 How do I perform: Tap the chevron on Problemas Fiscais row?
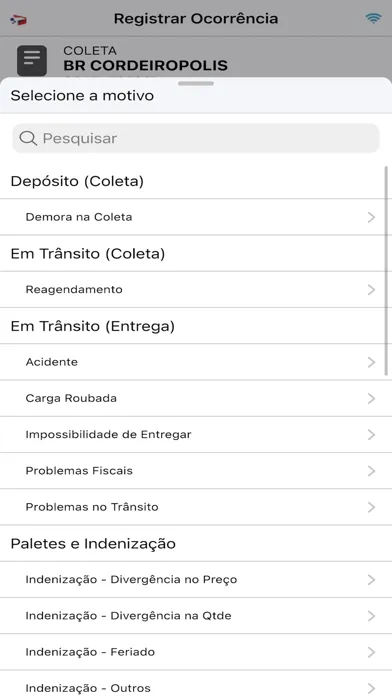tap(372, 471)
